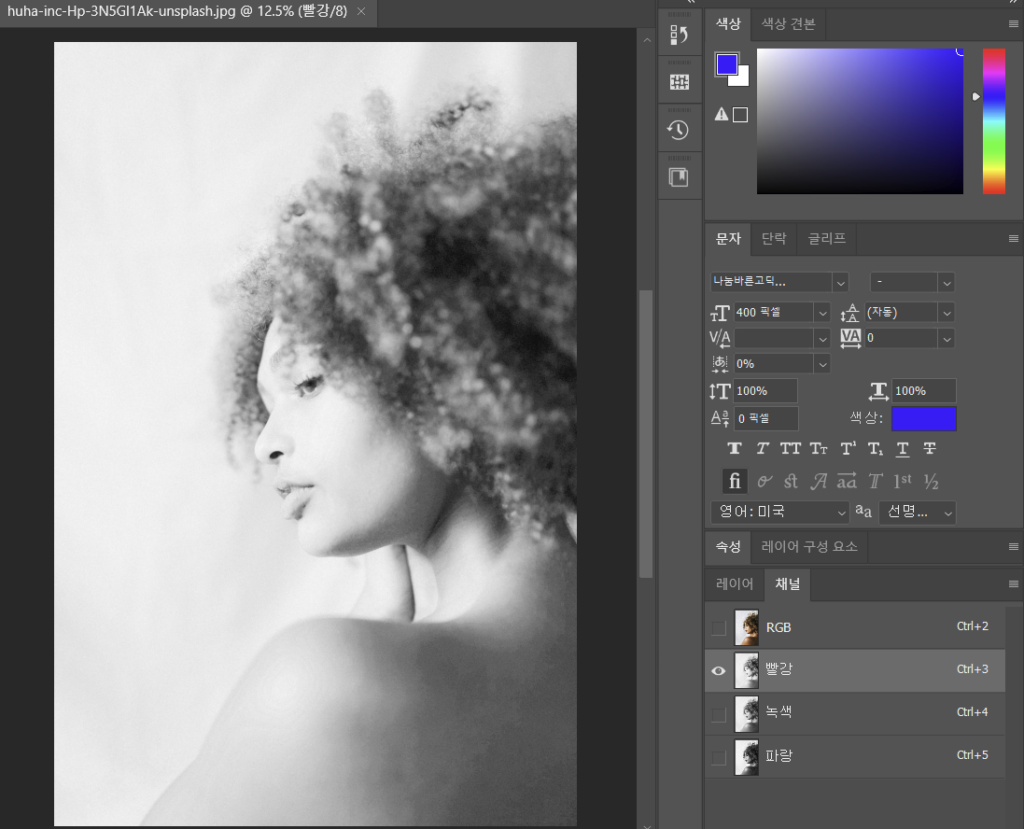
Task: Apply Strikethrough text style
Action: pyautogui.click(x=930, y=449)
